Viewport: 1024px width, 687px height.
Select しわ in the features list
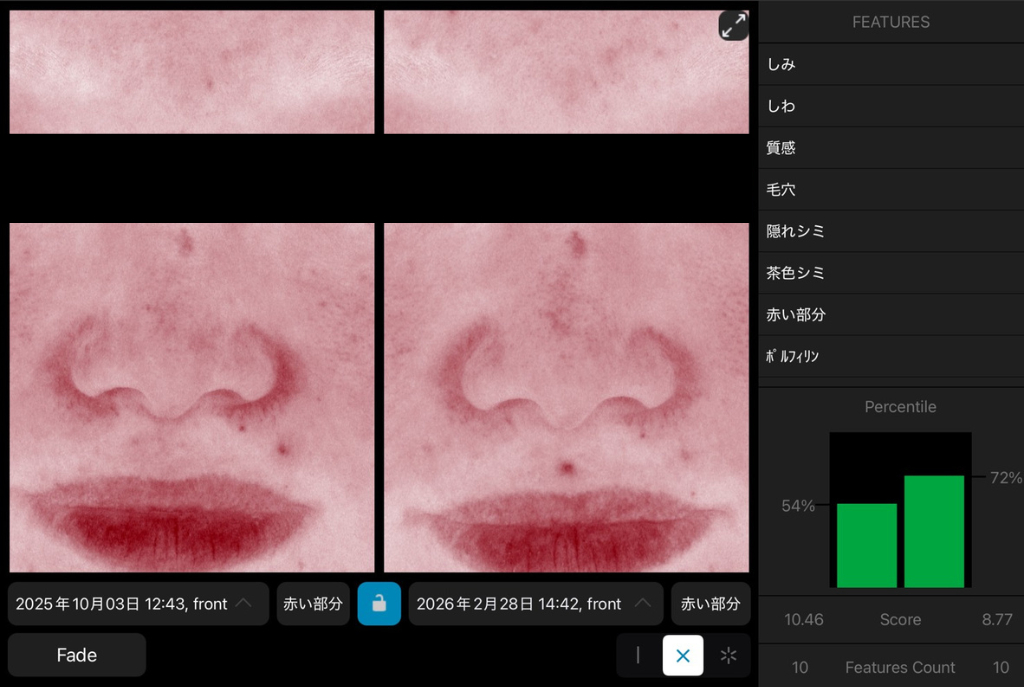tap(890, 106)
